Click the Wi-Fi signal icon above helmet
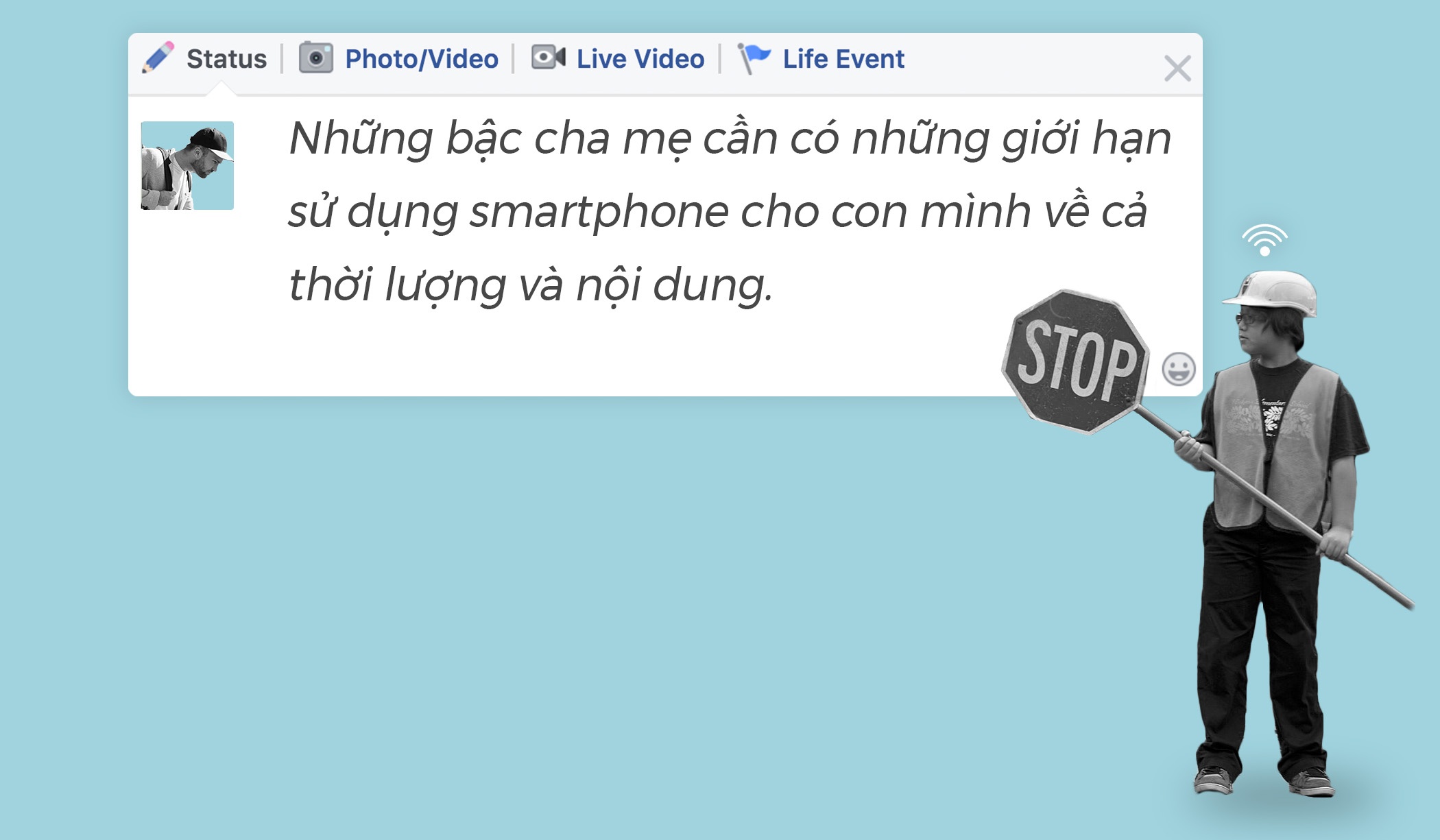Viewport: 1440px width, 840px height. 1264,239
